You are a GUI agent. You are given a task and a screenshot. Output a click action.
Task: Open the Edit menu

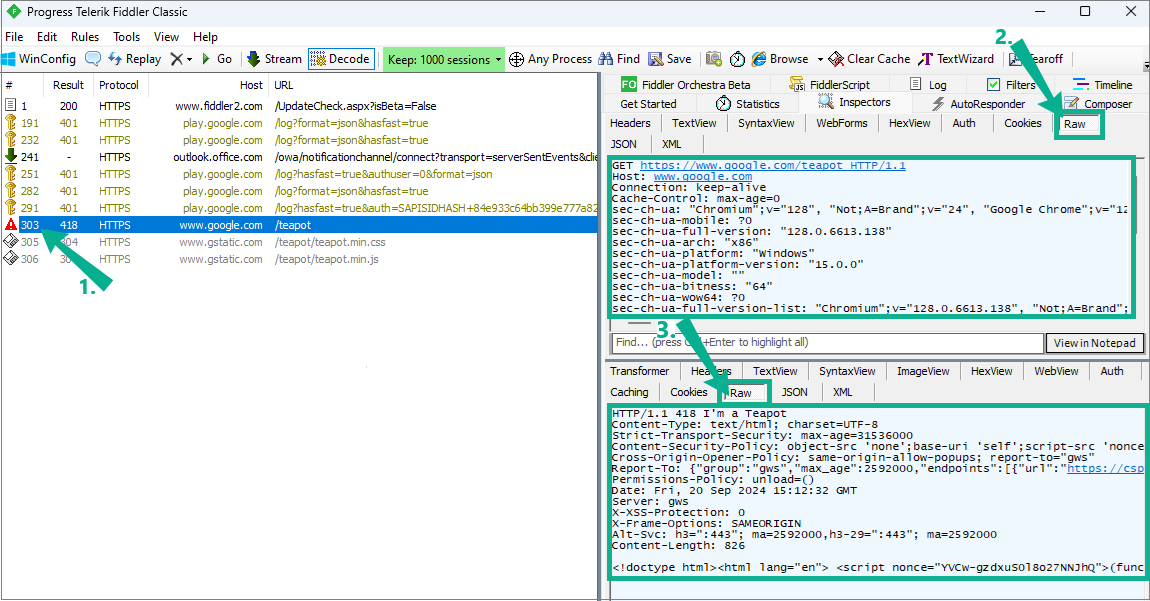(x=47, y=37)
